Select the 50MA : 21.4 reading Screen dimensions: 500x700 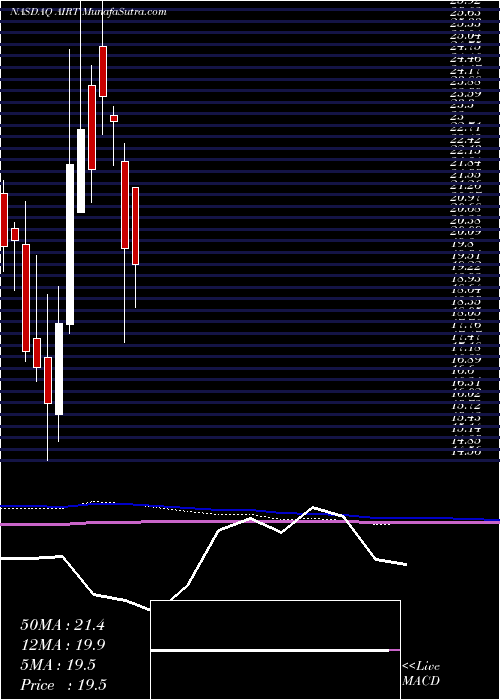(62, 625)
